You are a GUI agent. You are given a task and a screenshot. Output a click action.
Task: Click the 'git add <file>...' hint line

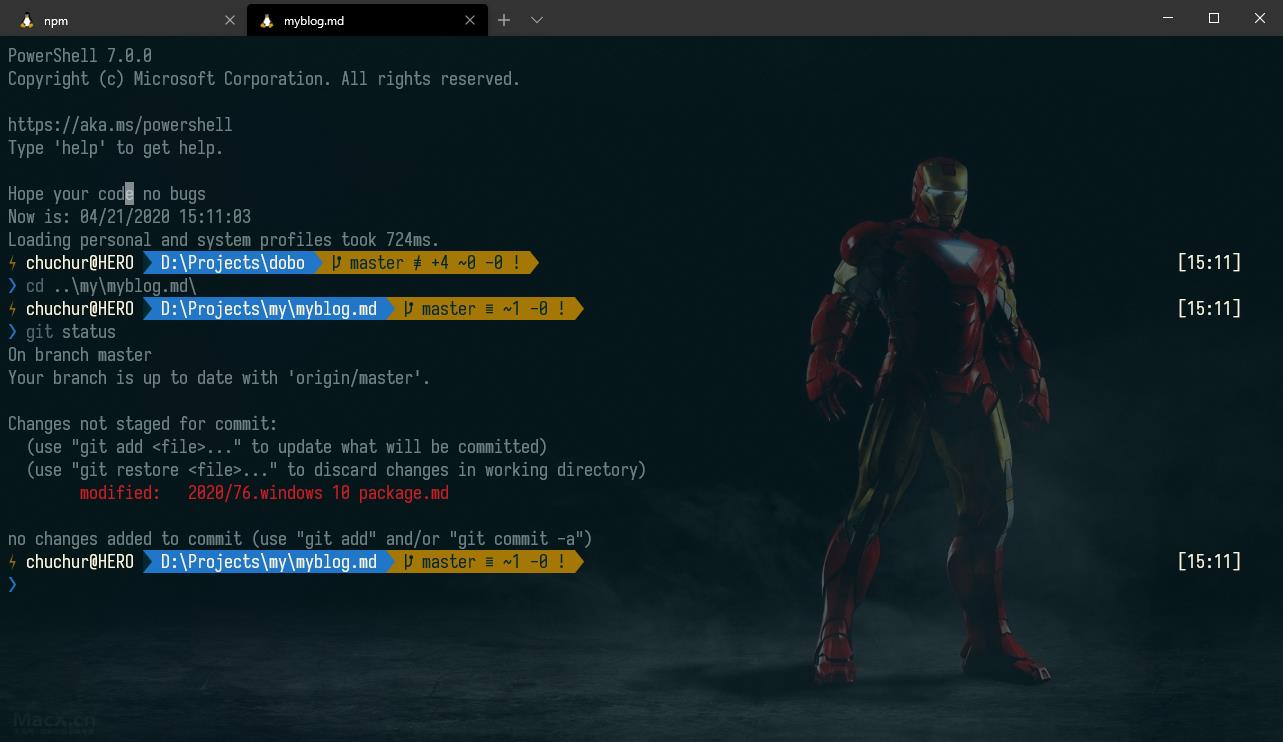[x=287, y=447]
